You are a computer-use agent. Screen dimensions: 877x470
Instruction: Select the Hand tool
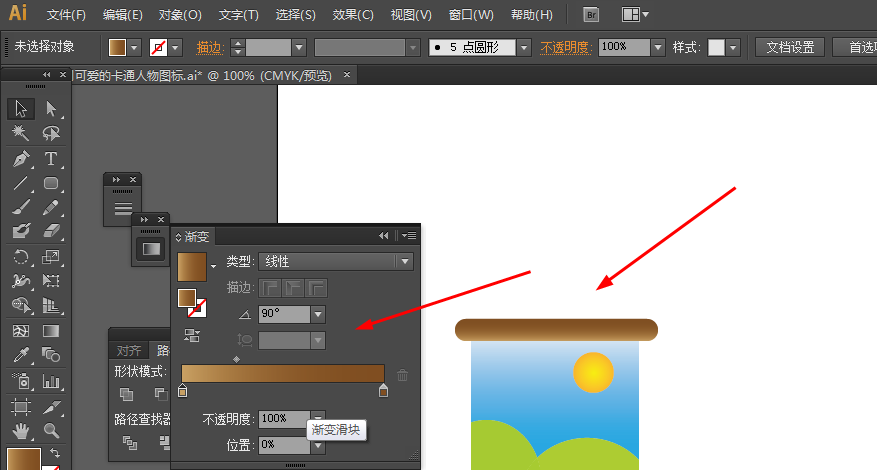(21, 431)
